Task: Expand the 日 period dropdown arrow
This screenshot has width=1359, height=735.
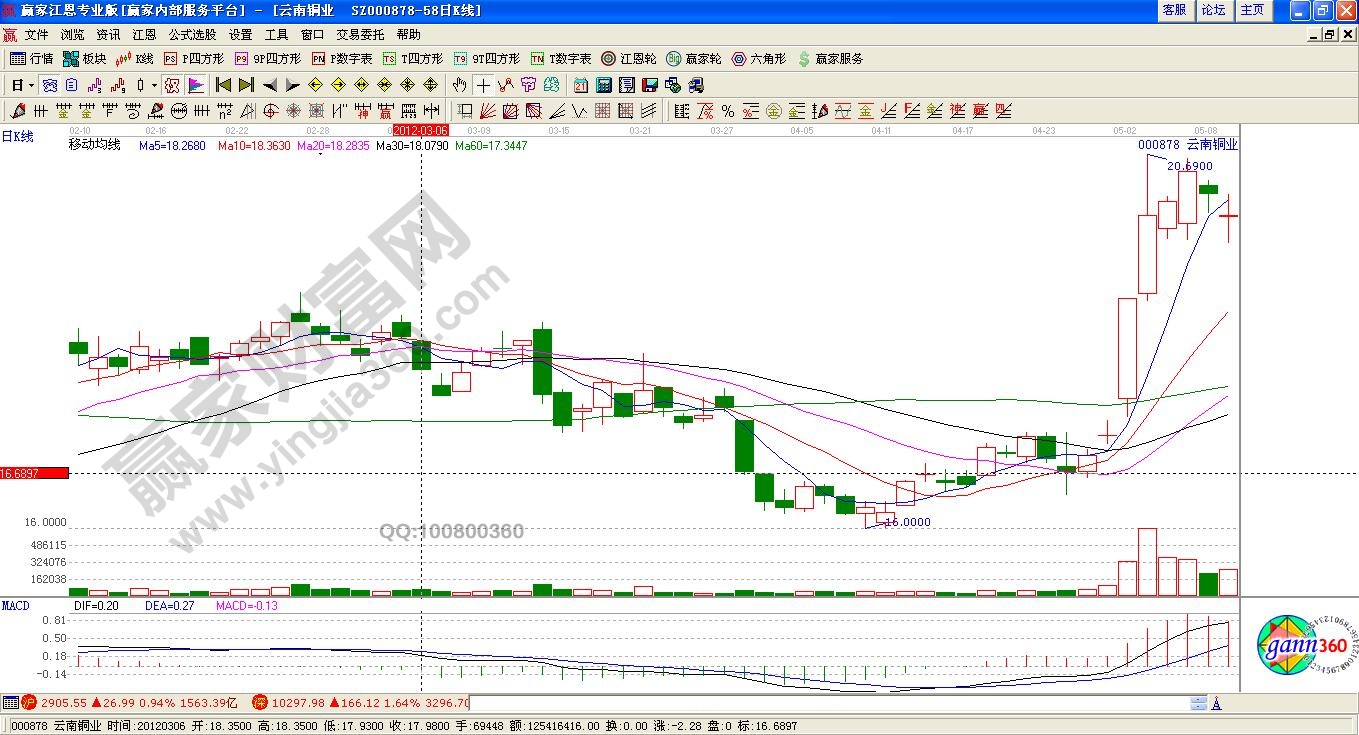Action: click(x=31, y=85)
